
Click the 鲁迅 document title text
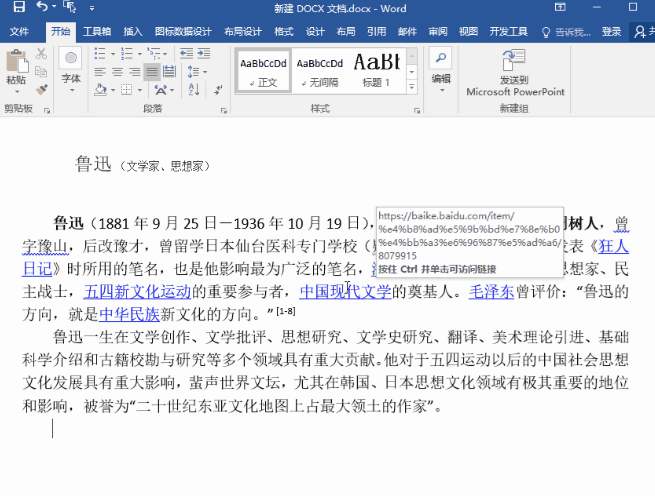click(x=93, y=164)
